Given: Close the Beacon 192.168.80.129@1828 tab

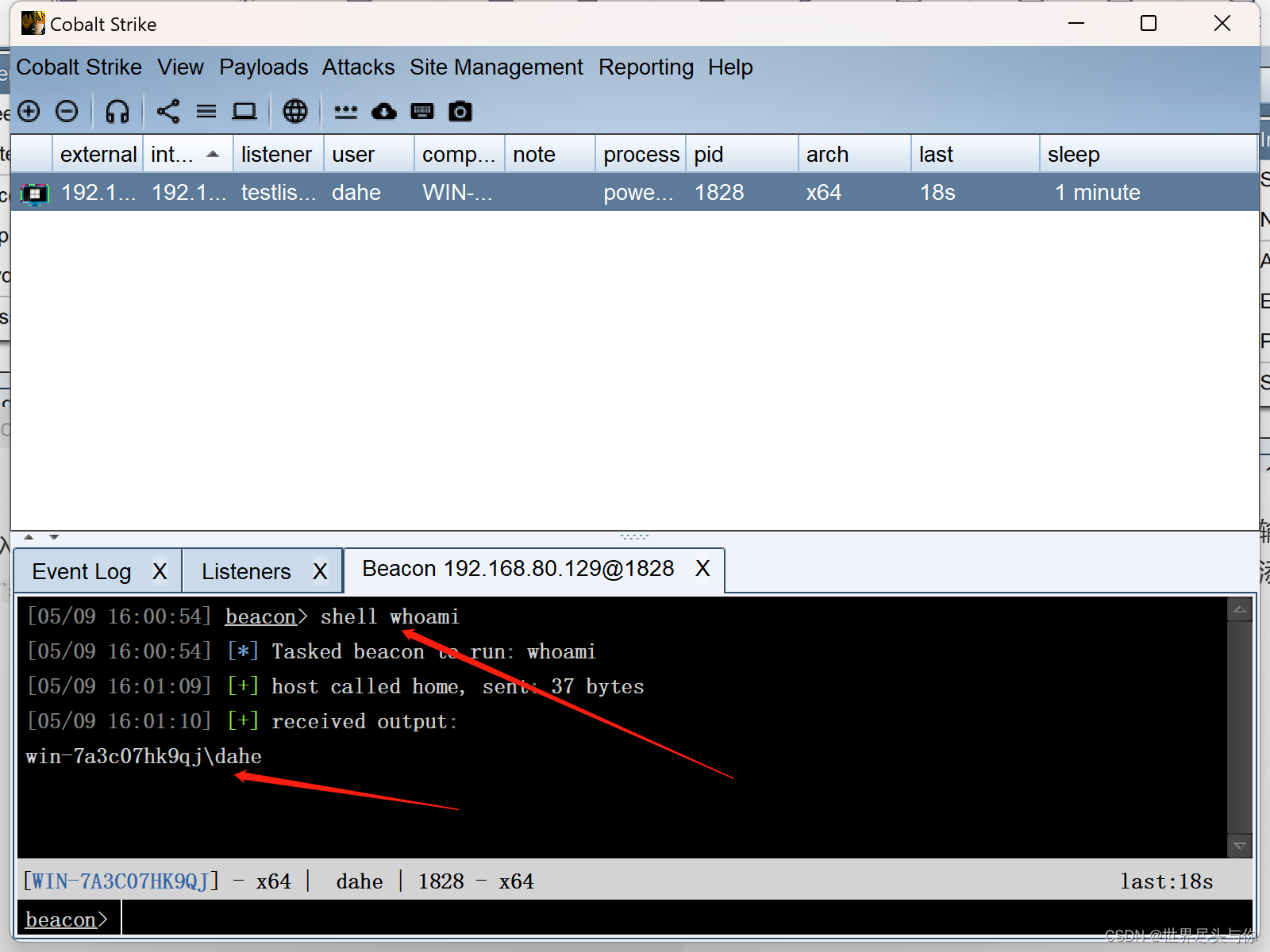Looking at the screenshot, I should [x=702, y=568].
